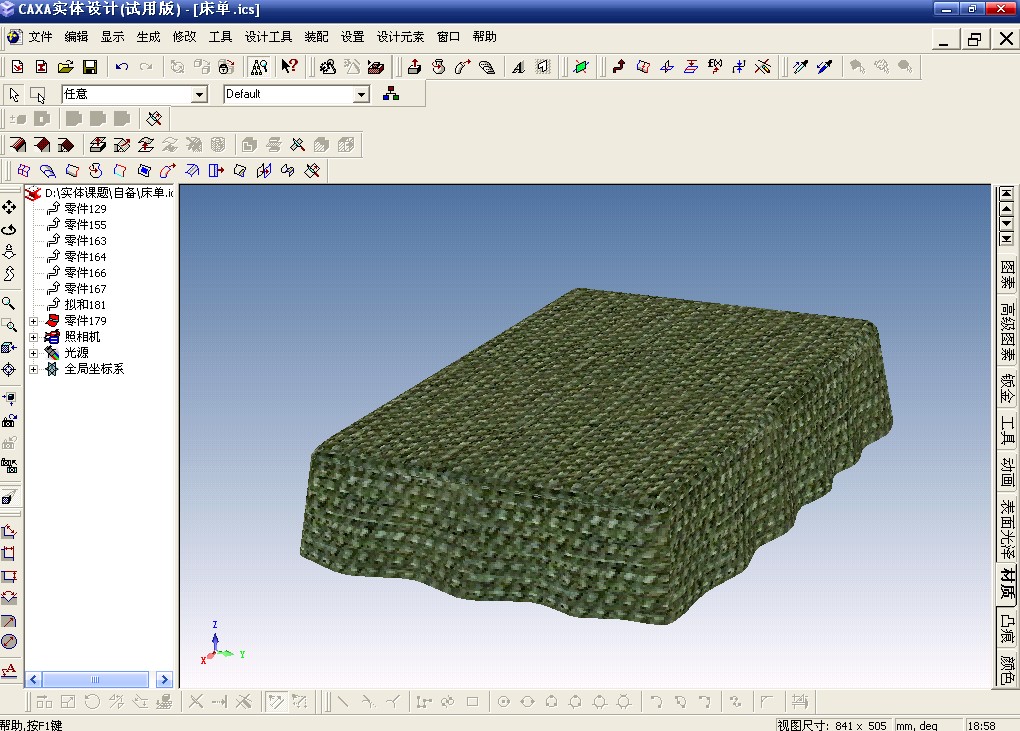Screen dimensions: 1020x731
Task: Select the sweep feature tool icon
Action: click(463, 66)
